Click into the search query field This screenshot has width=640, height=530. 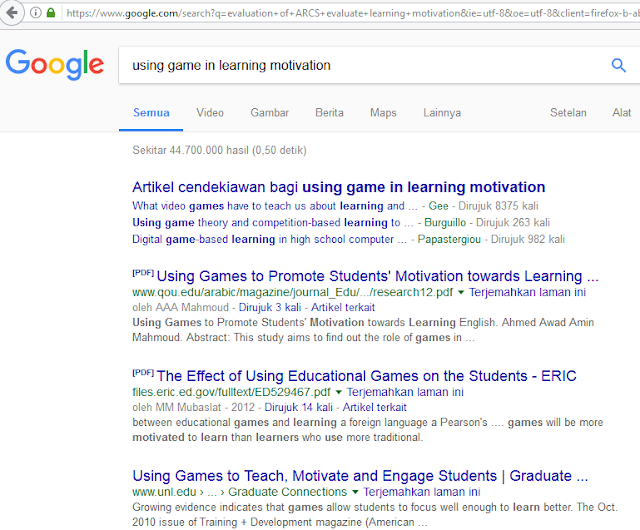point(363,65)
